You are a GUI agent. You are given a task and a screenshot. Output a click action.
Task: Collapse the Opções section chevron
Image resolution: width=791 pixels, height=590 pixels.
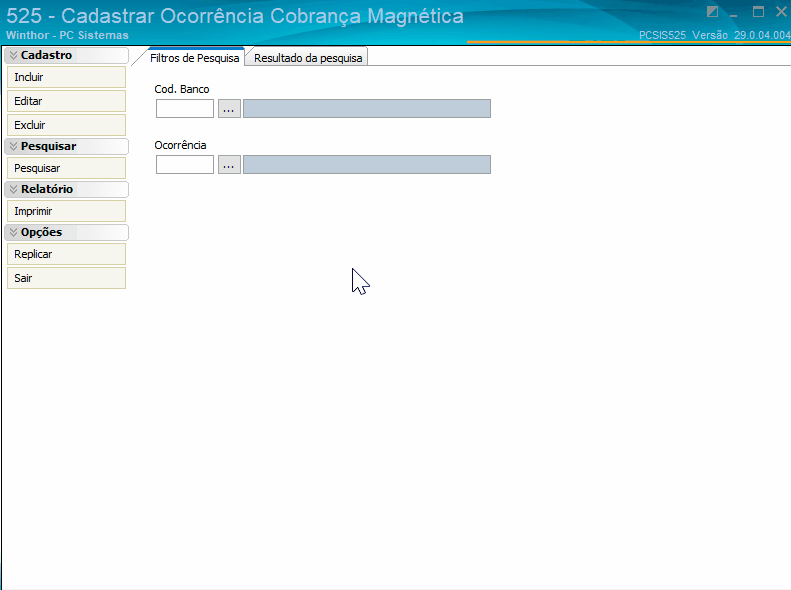(x=14, y=232)
